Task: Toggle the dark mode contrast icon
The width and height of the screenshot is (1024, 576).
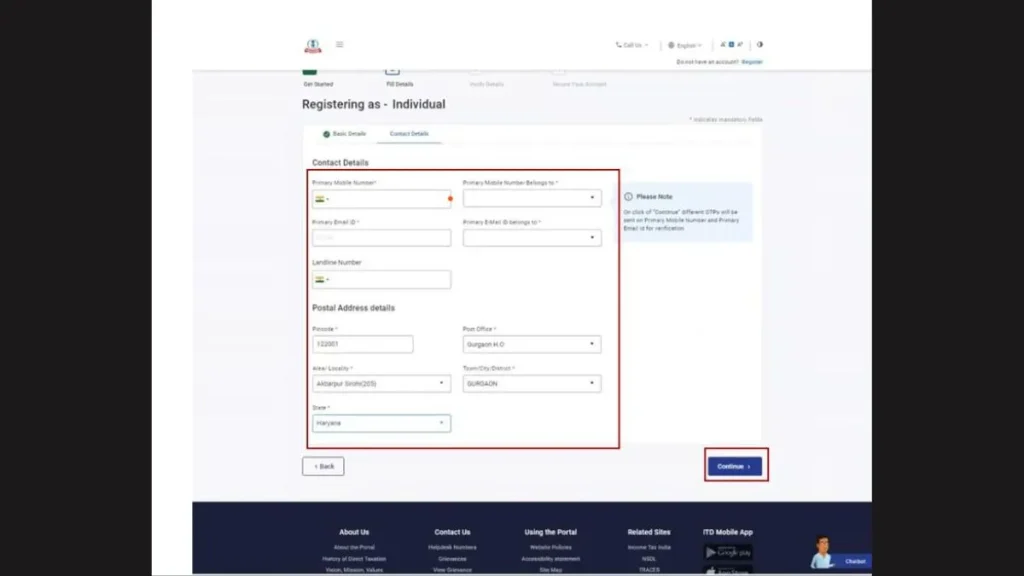Action: tap(760, 45)
